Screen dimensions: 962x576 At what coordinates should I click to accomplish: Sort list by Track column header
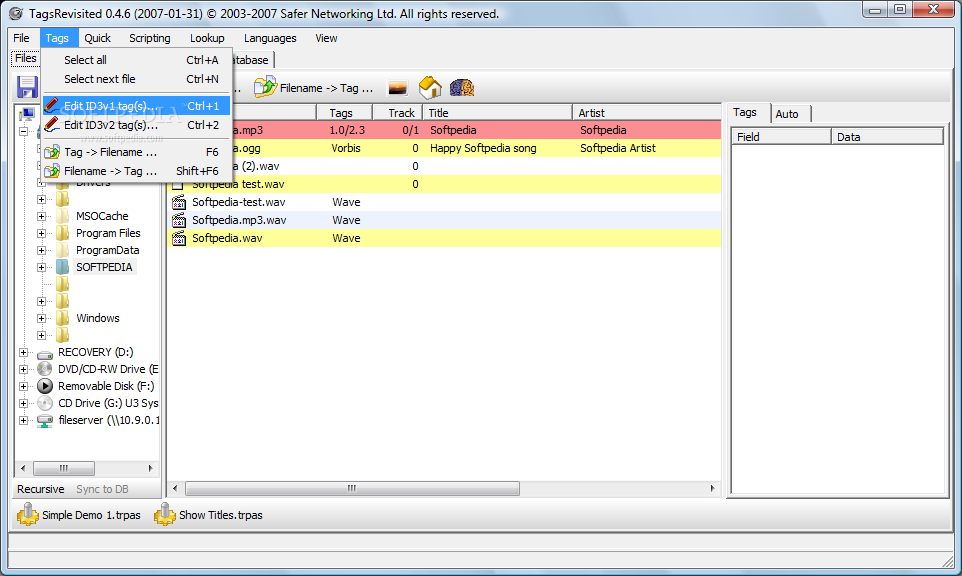point(398,113)
